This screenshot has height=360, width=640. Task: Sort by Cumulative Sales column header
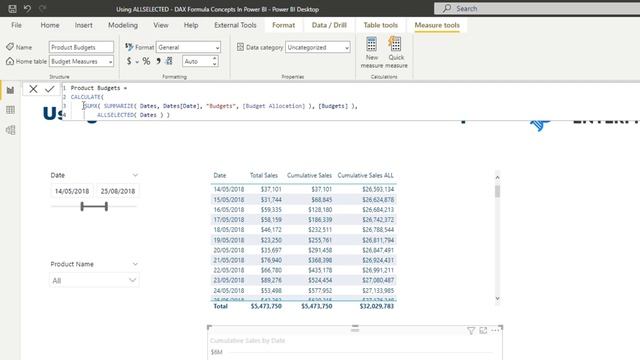pos(309,176)
